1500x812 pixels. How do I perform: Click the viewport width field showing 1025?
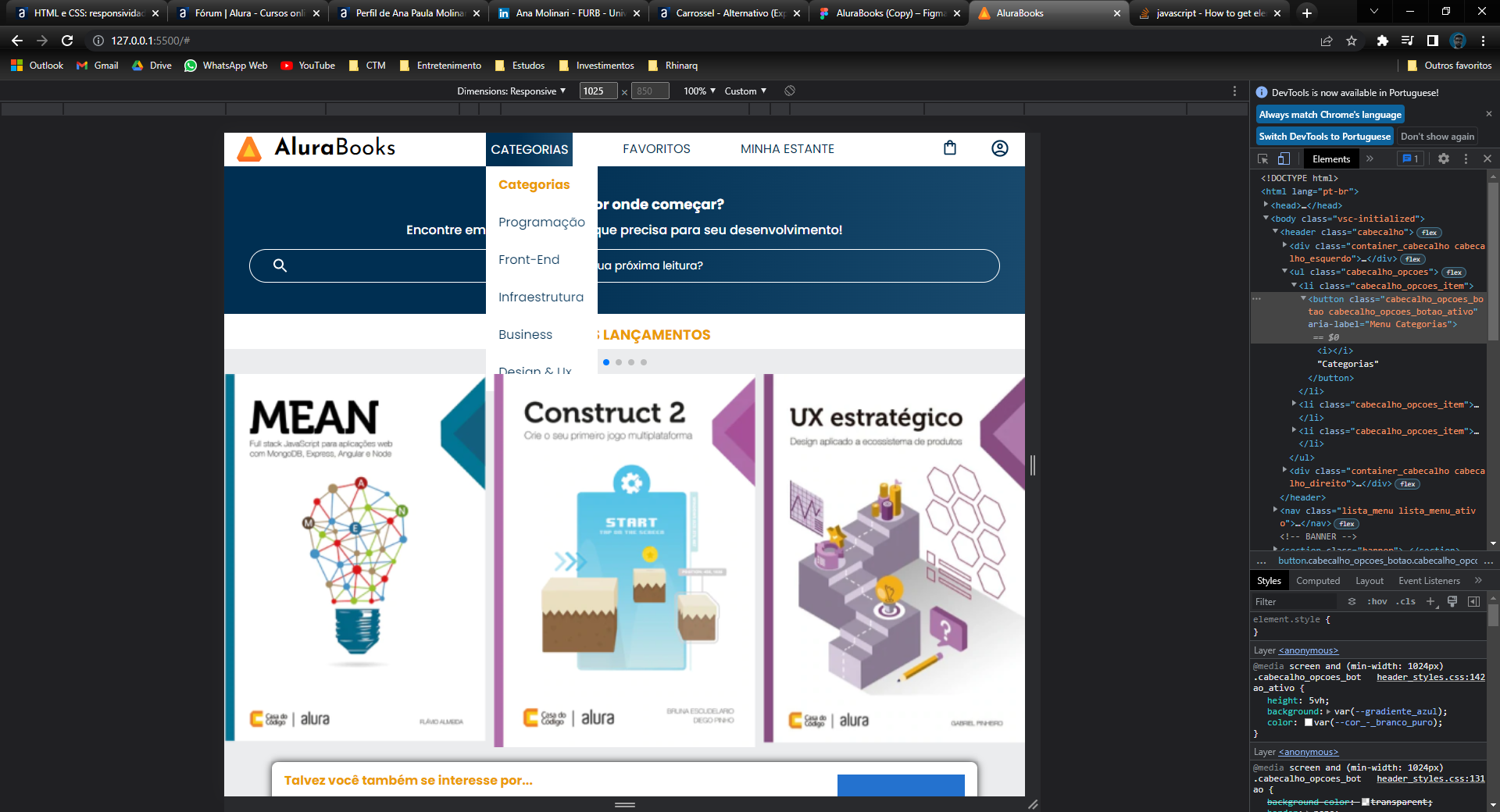598,91
